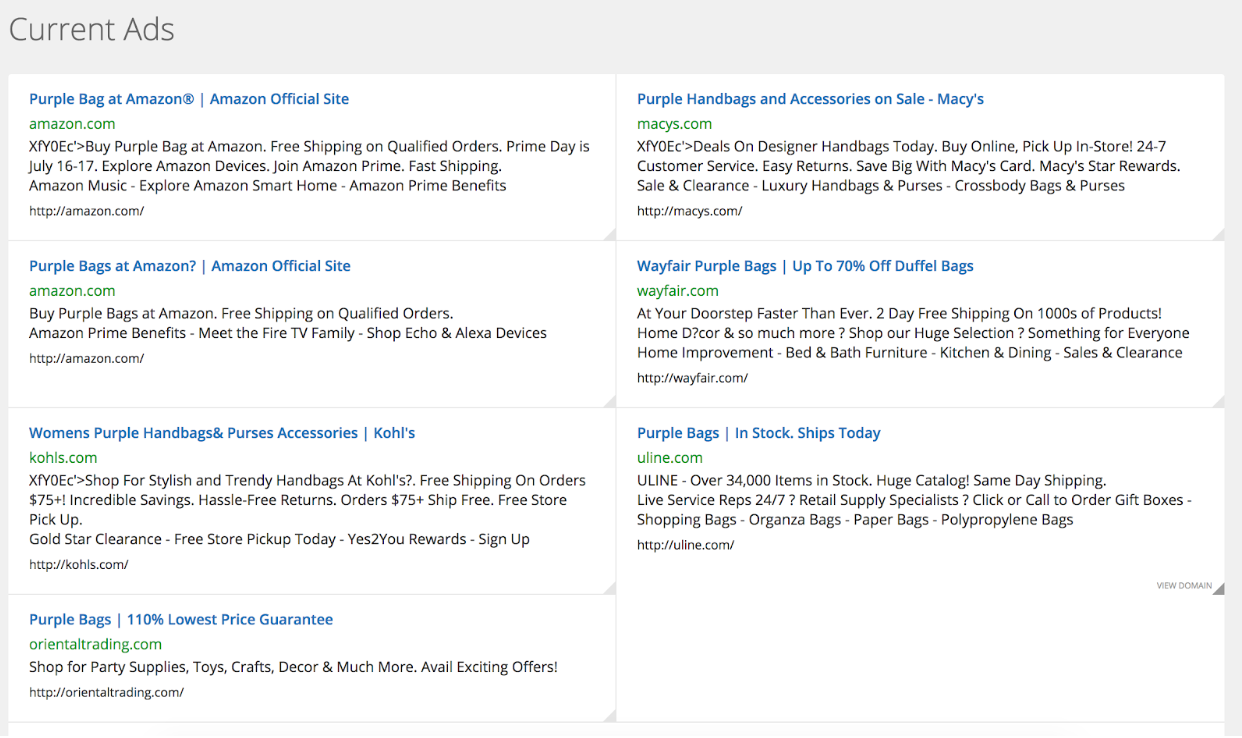
Task: Click the http://uline.com/ URL text
Action: (685, 545)
